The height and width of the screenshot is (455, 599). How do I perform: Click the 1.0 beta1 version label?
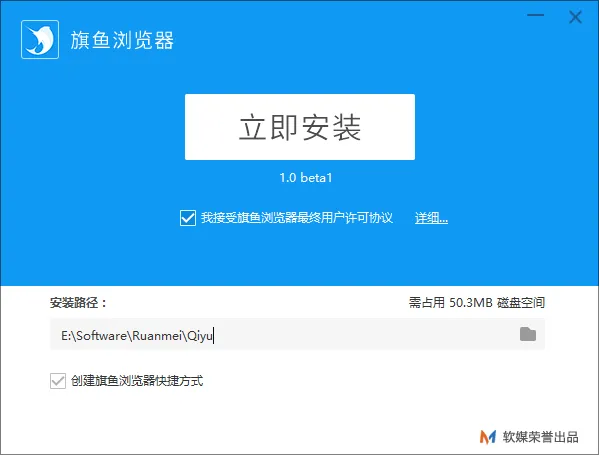(306, 178)
